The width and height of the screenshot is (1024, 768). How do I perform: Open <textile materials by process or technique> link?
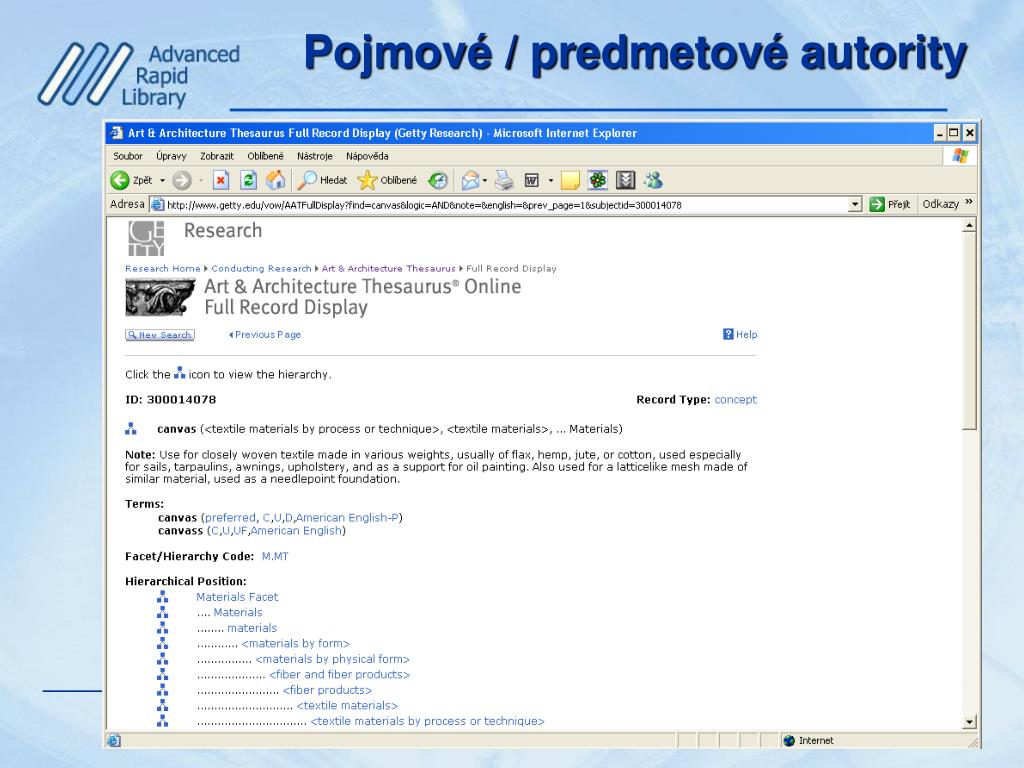click(427, 721)
